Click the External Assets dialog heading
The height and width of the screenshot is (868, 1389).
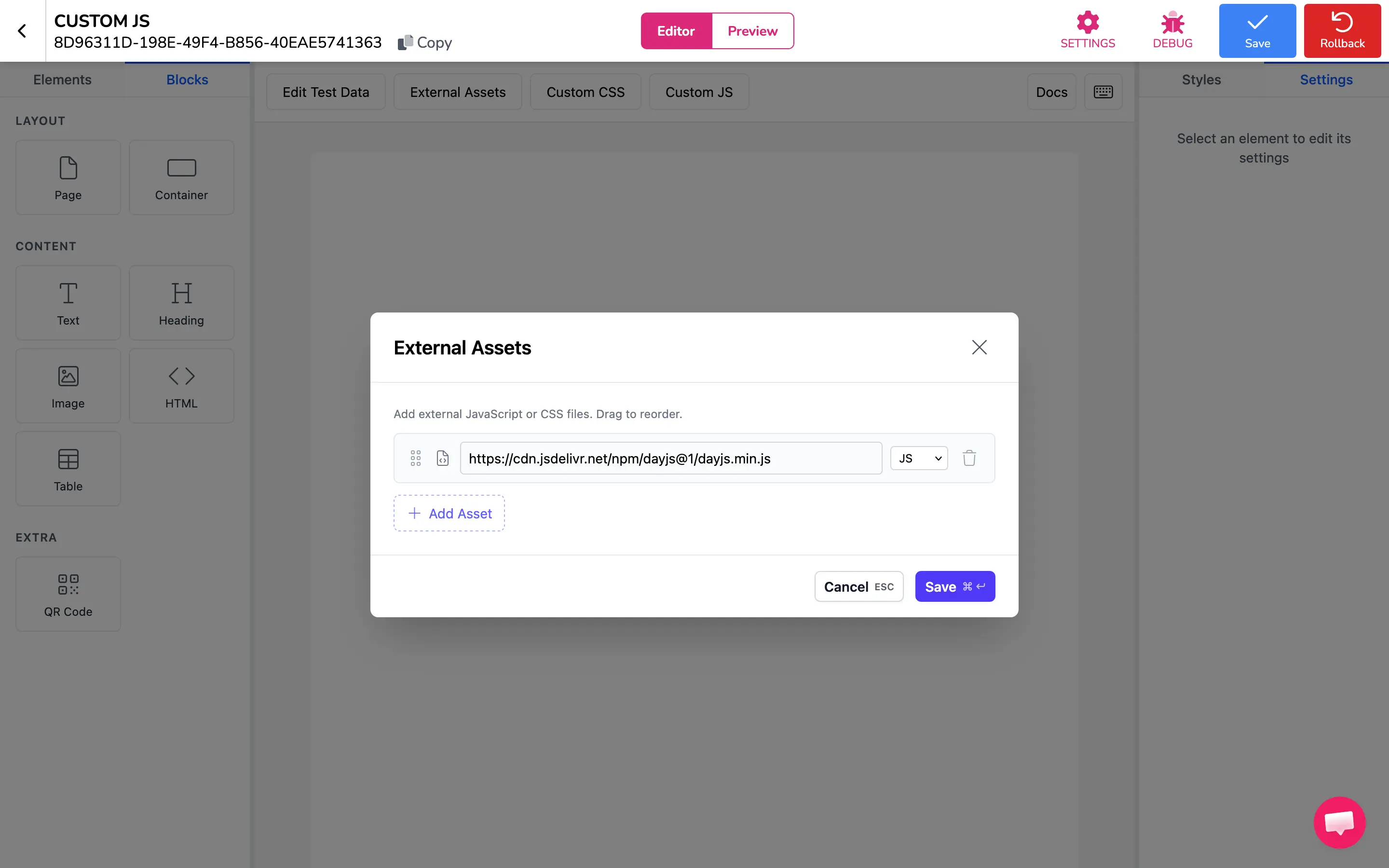(462, 348)
